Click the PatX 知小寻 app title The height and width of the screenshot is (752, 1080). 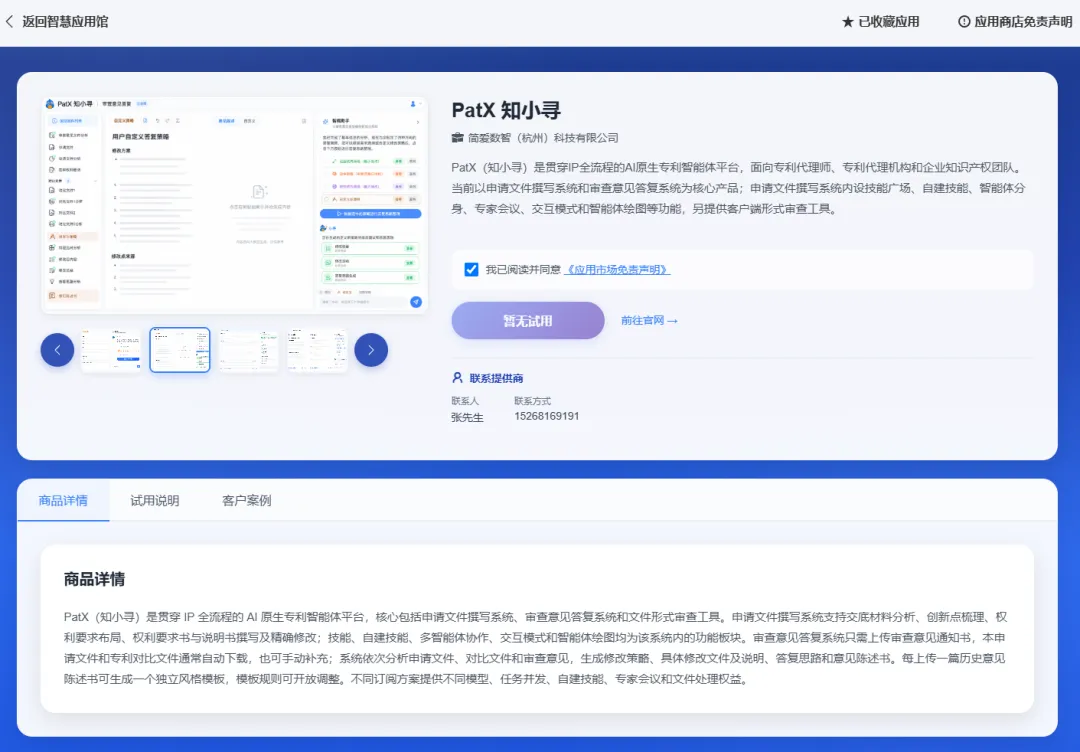point(506,110)
